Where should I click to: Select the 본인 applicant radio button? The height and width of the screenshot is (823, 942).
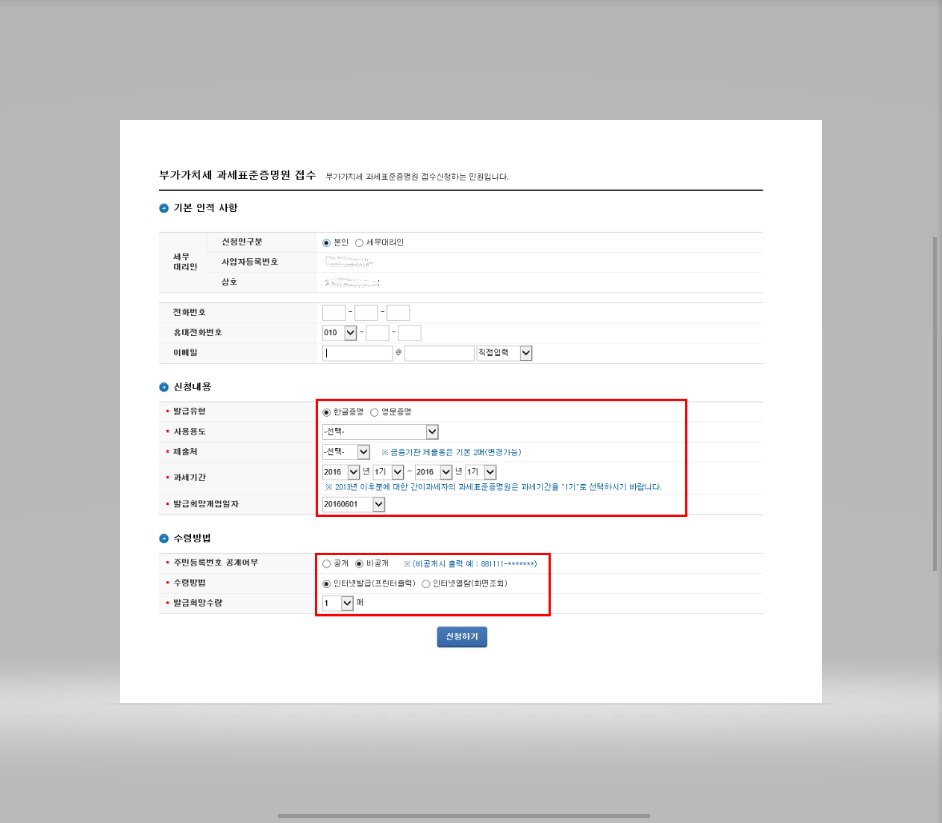click(x=325, y=242)
